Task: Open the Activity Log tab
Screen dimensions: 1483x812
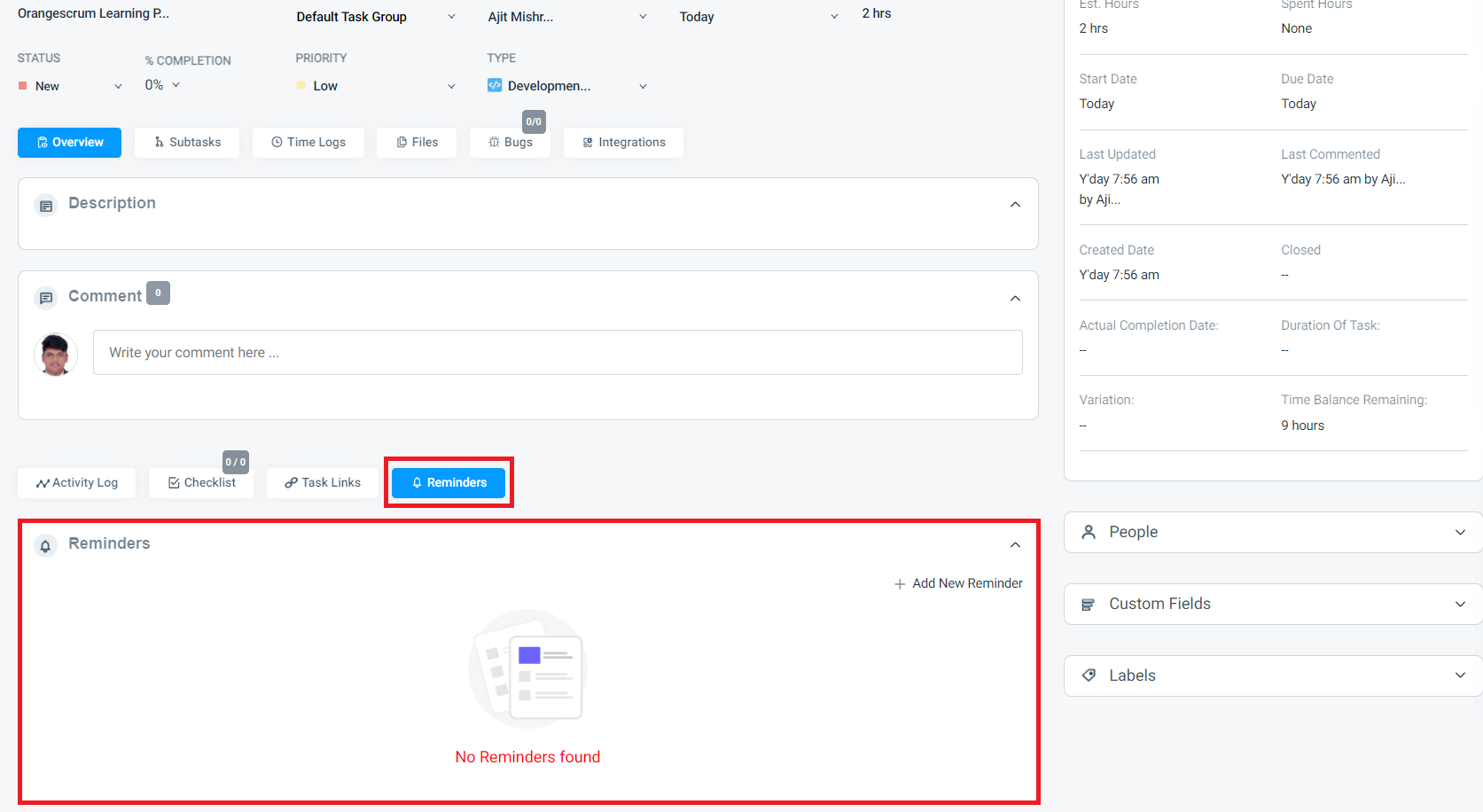Action: [77, 482]
